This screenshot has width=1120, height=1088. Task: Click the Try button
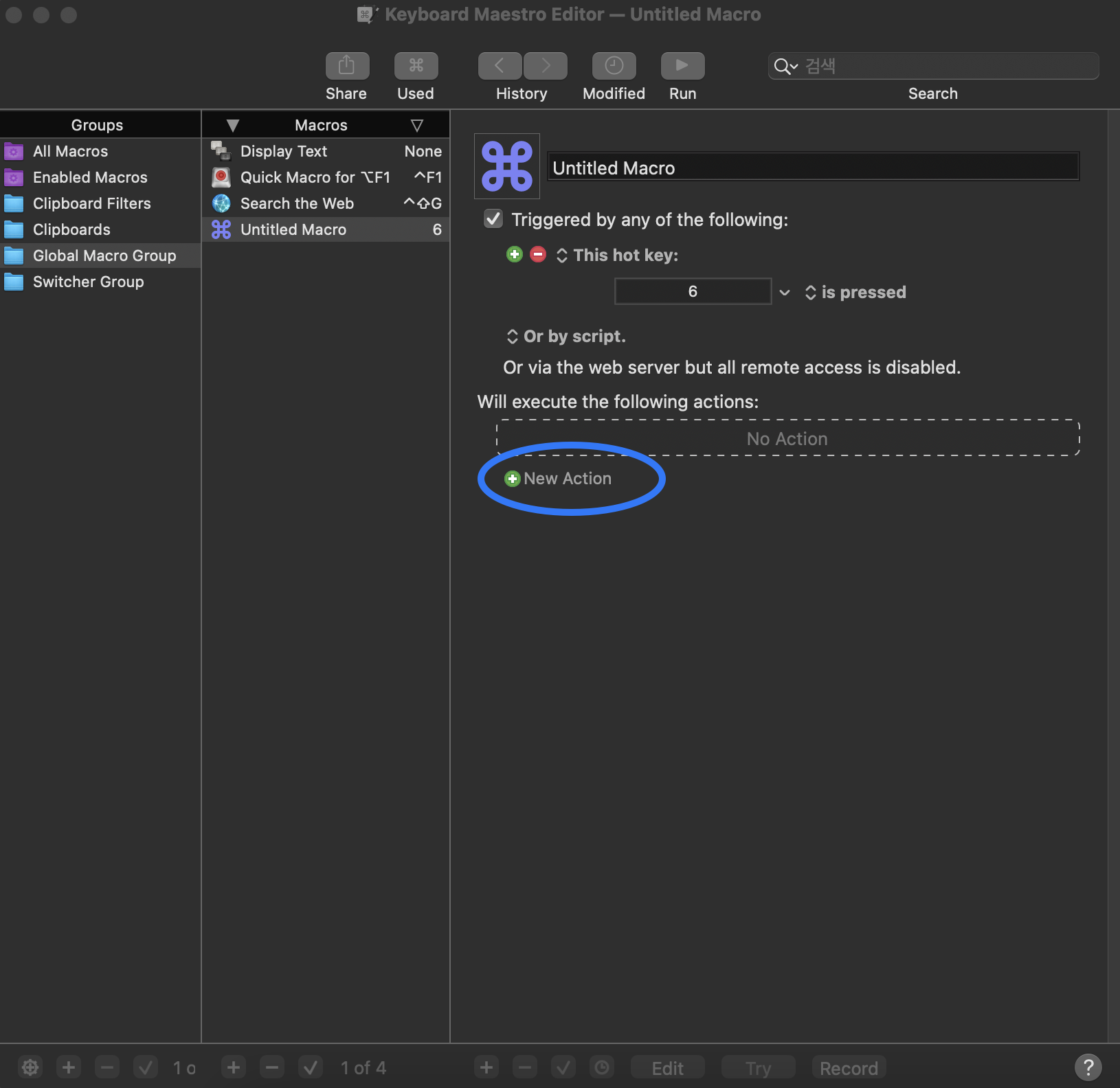(759, 1068)
